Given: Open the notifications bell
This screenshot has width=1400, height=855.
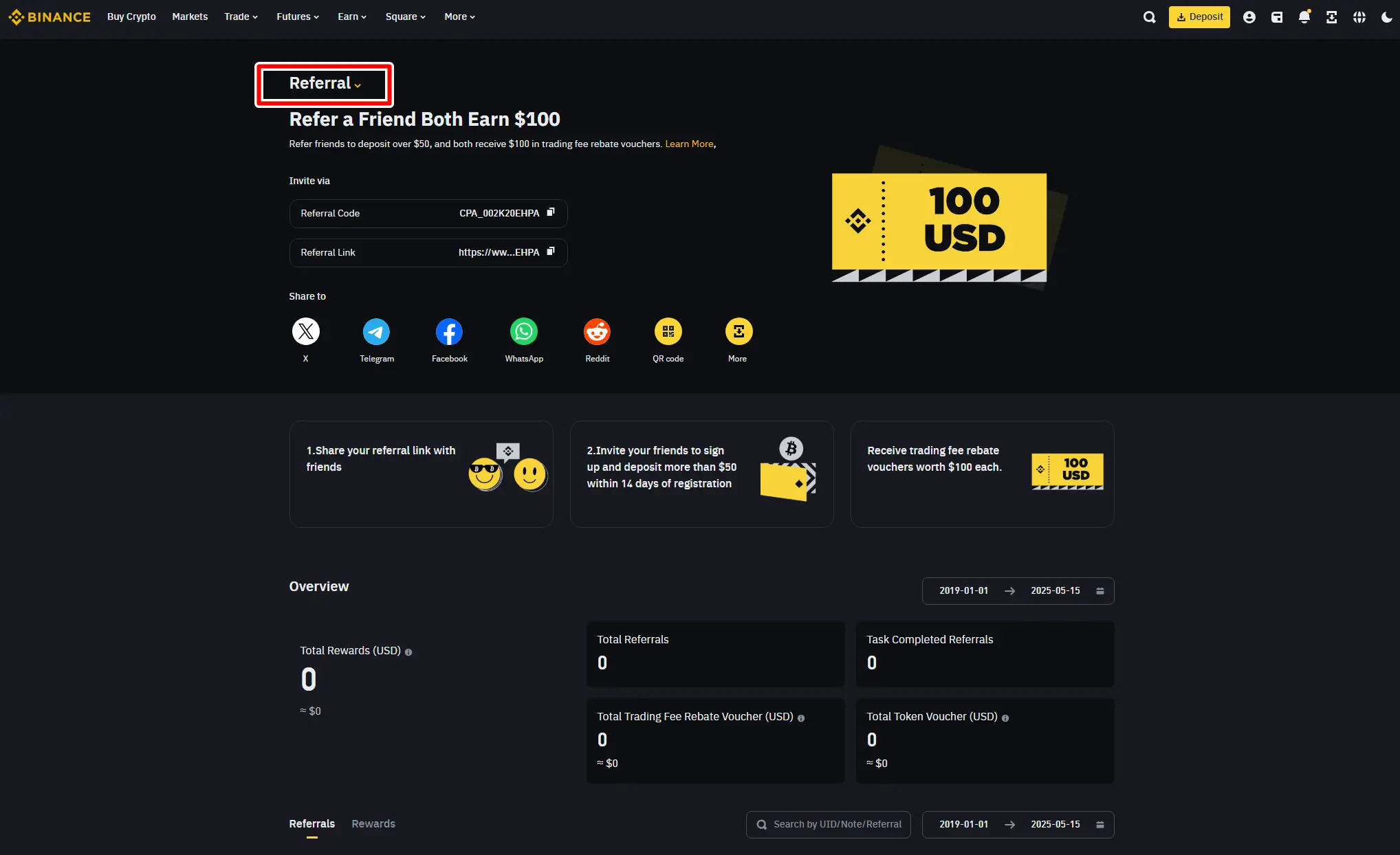Looking at the screenshot, I should [x=1304, y=17].
